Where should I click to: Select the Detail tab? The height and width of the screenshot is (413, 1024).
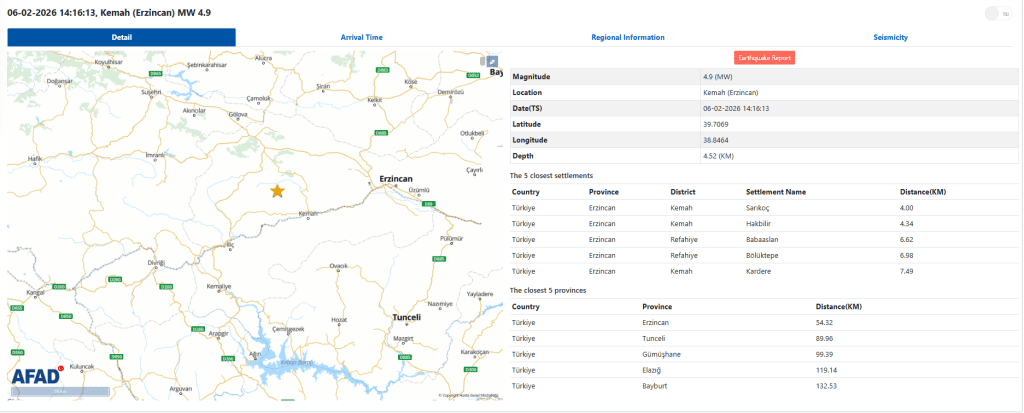121,37
